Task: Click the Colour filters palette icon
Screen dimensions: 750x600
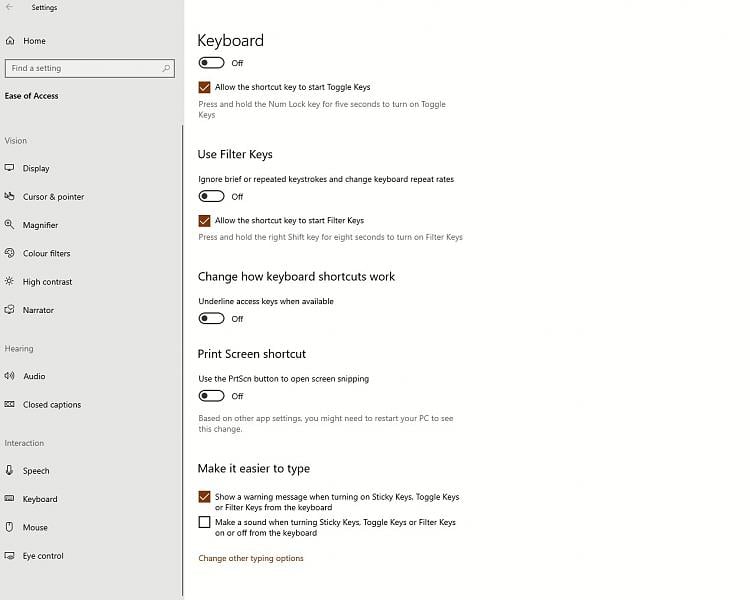Action: click(x=10, y=253)
